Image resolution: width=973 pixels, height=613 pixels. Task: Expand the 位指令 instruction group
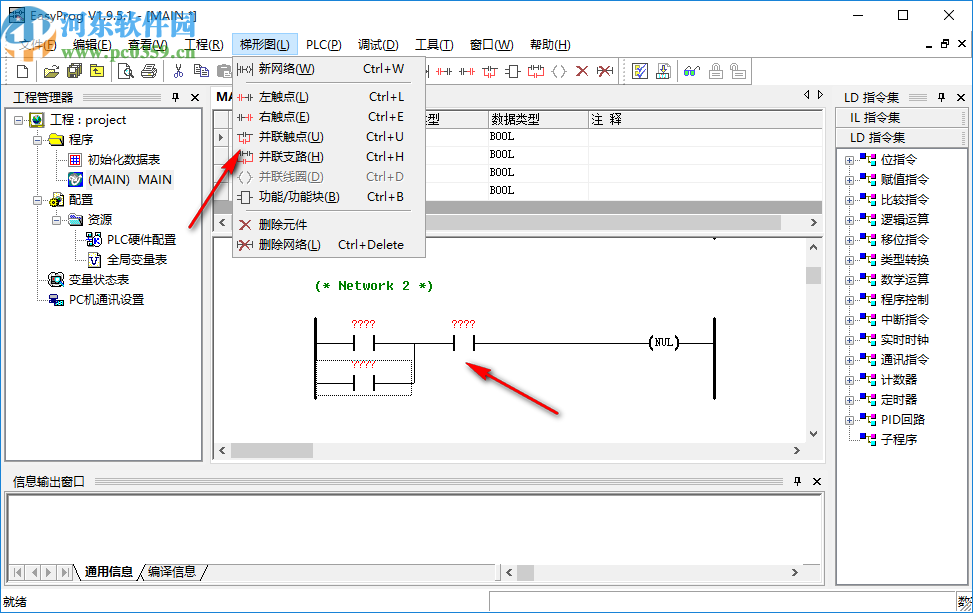tap(849, 160)
